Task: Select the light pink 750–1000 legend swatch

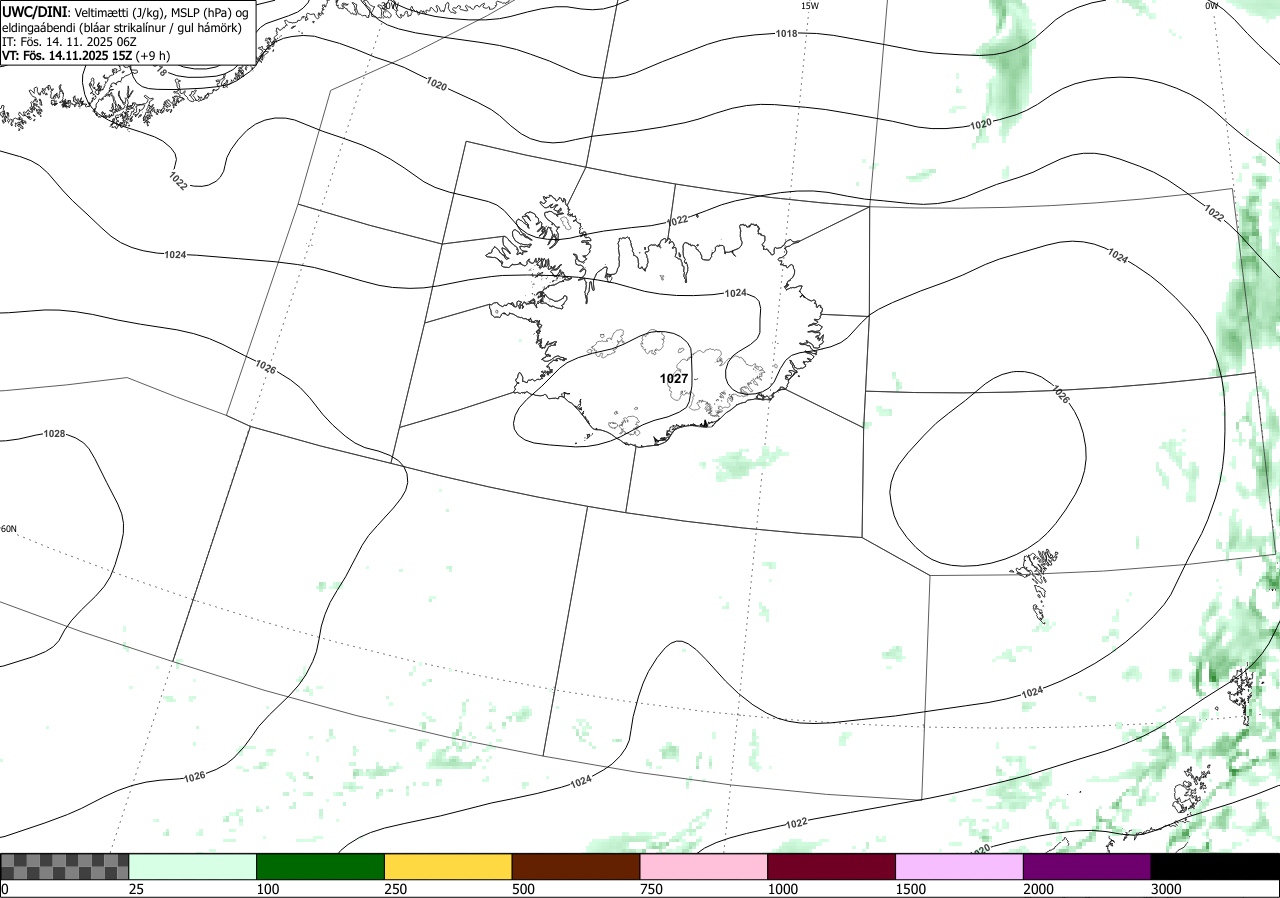Action: (704, 866)
